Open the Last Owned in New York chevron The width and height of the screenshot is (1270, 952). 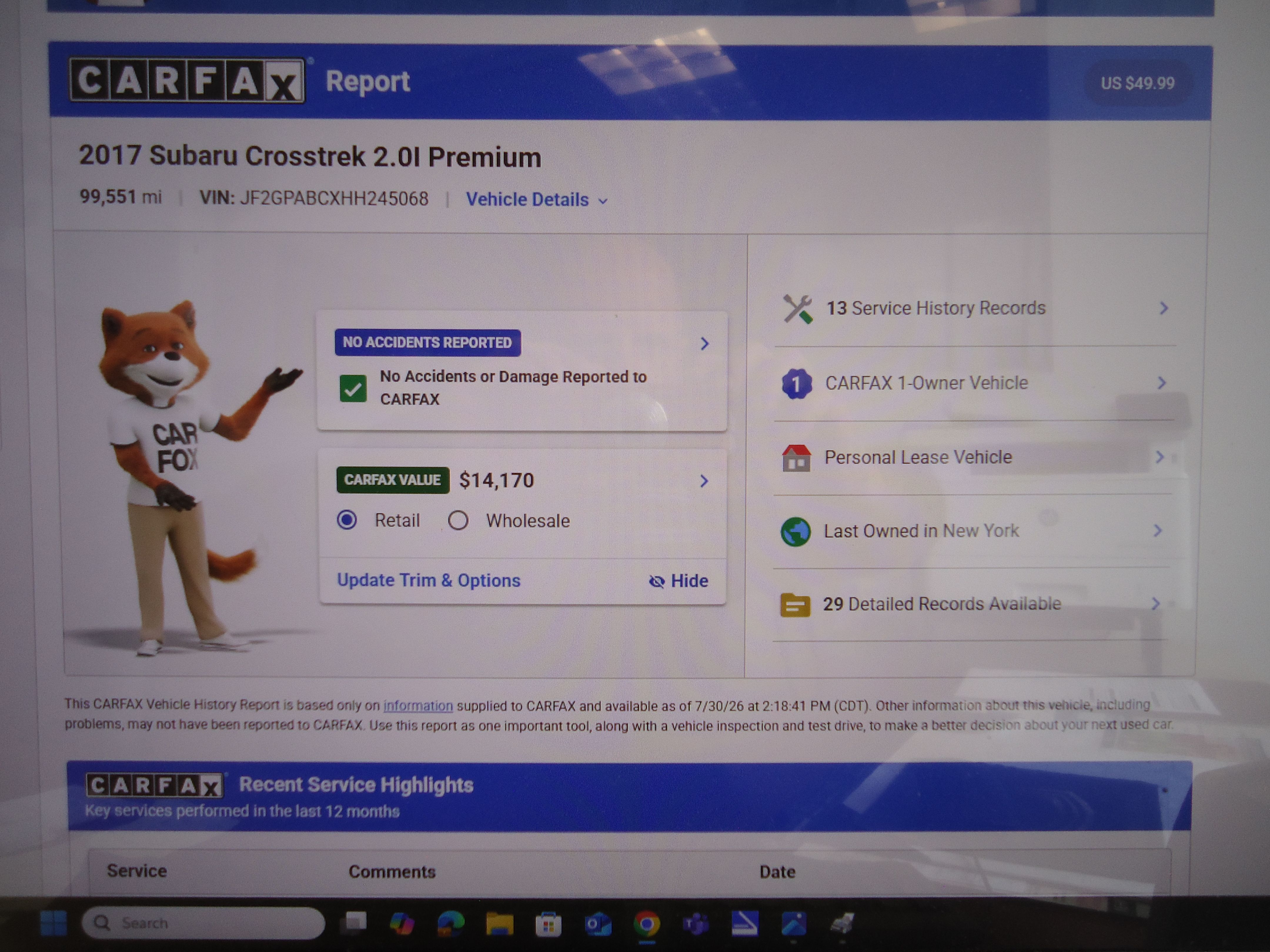click(1157, 530)
